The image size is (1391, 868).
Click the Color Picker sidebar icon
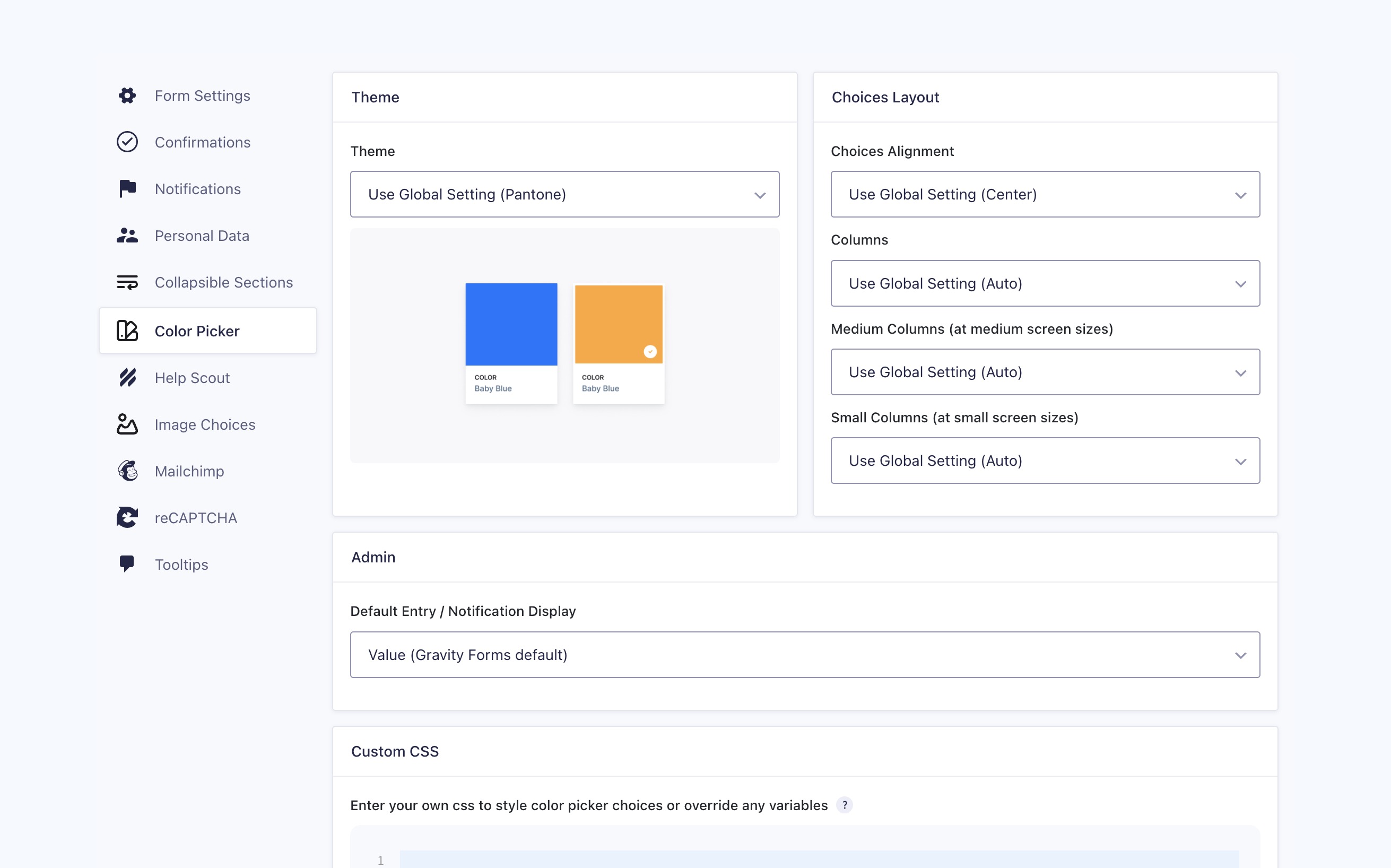point(128,331)
